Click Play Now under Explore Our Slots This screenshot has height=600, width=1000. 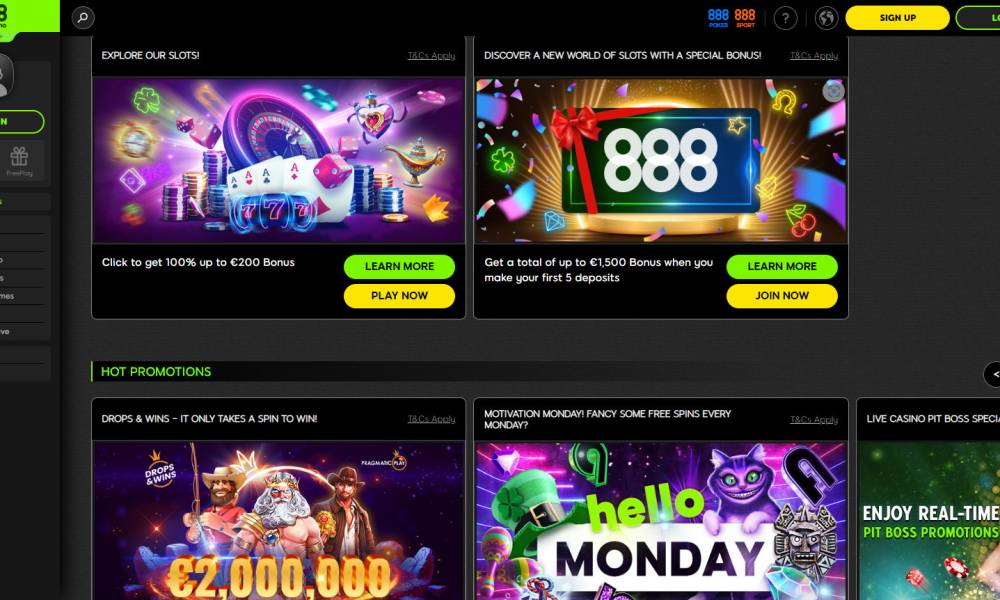399,296
